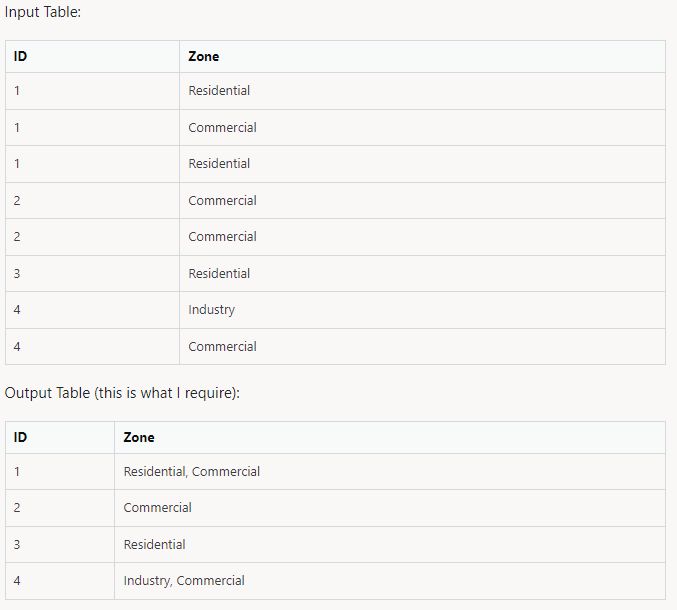
Task: Click the "Input Table:" heading text
Action: click(42, 12)
